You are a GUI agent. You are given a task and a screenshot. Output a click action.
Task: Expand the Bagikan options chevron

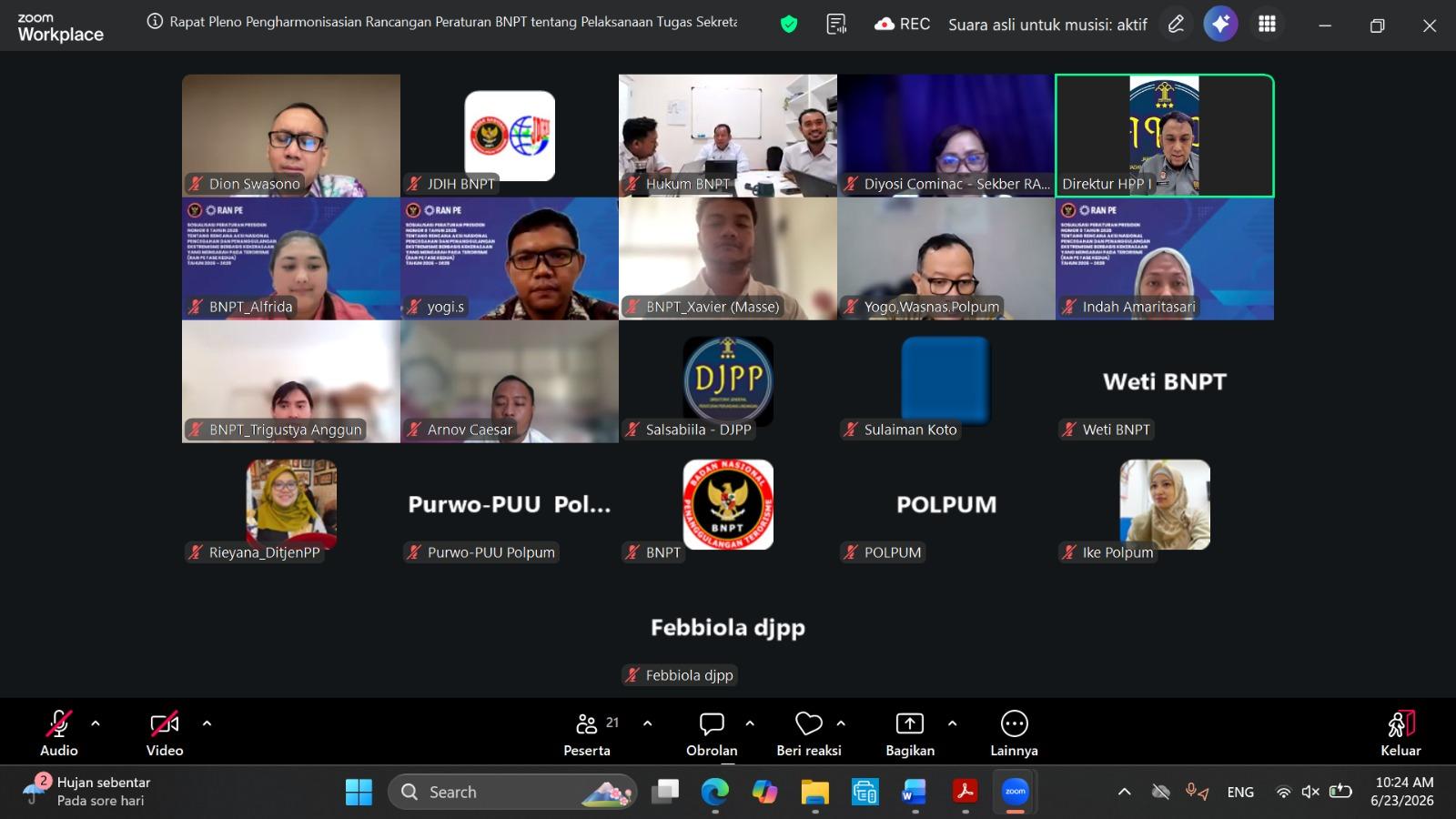(x=952, y=723)
